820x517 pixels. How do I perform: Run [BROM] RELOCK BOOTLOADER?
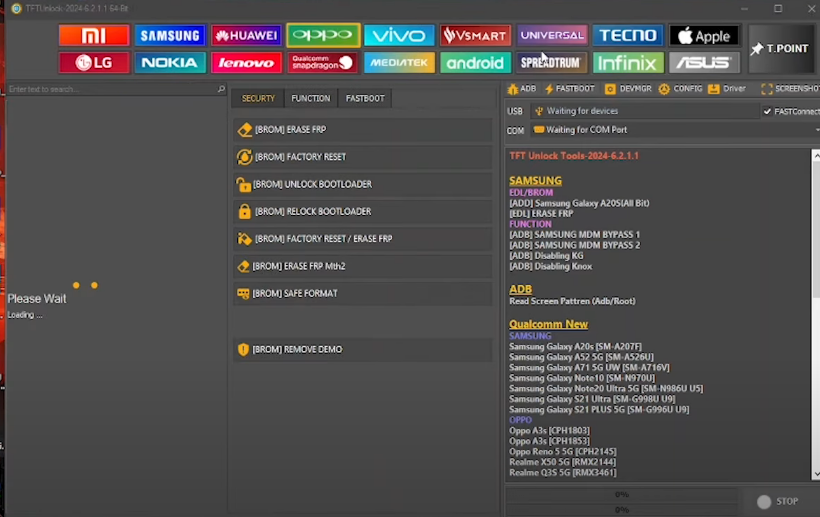point(362,211)
